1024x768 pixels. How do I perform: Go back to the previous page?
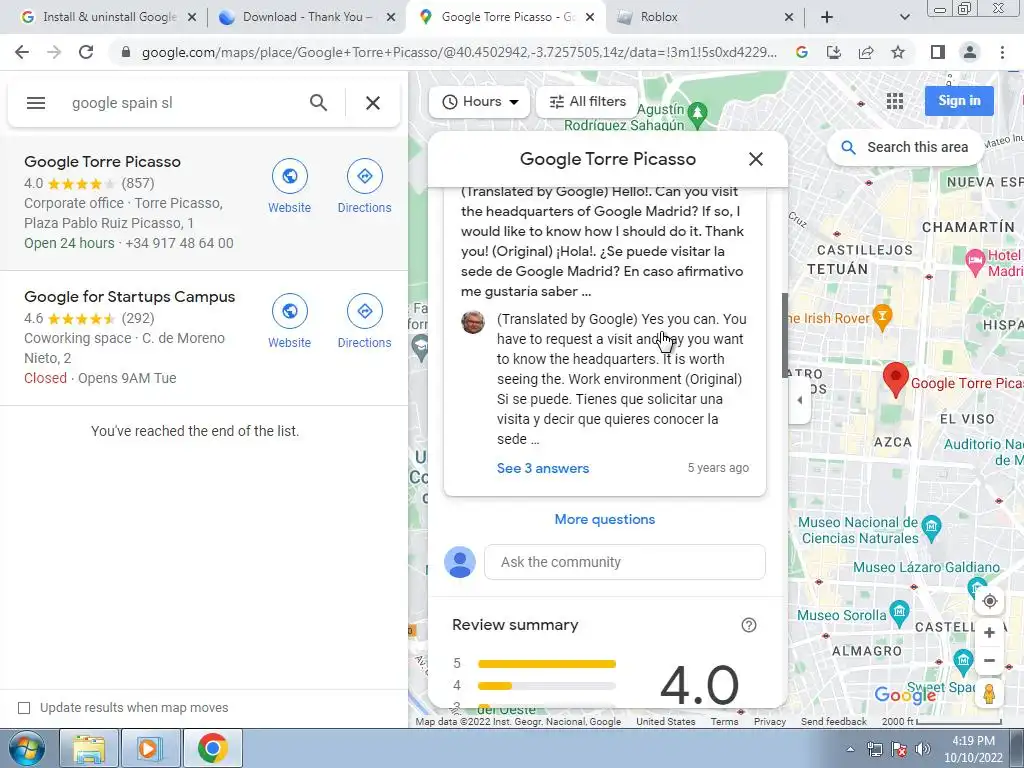point(22,52)
